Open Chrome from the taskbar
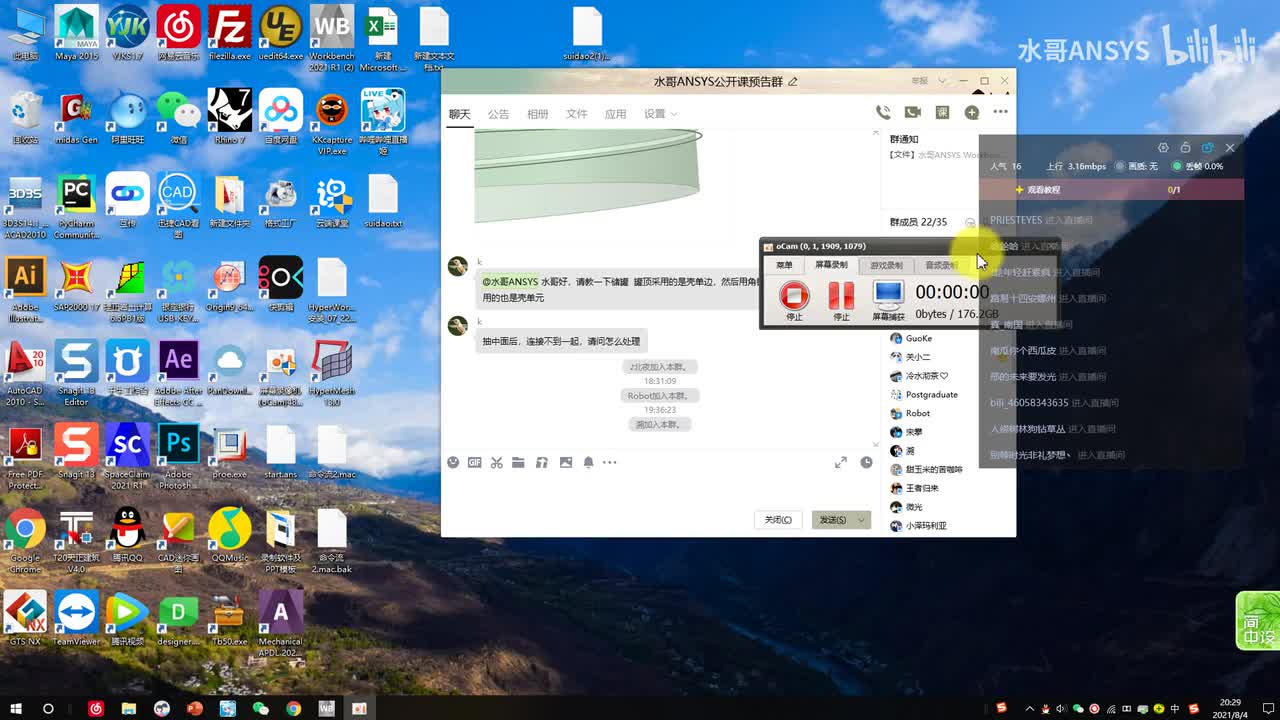 (x=293, y=708)
